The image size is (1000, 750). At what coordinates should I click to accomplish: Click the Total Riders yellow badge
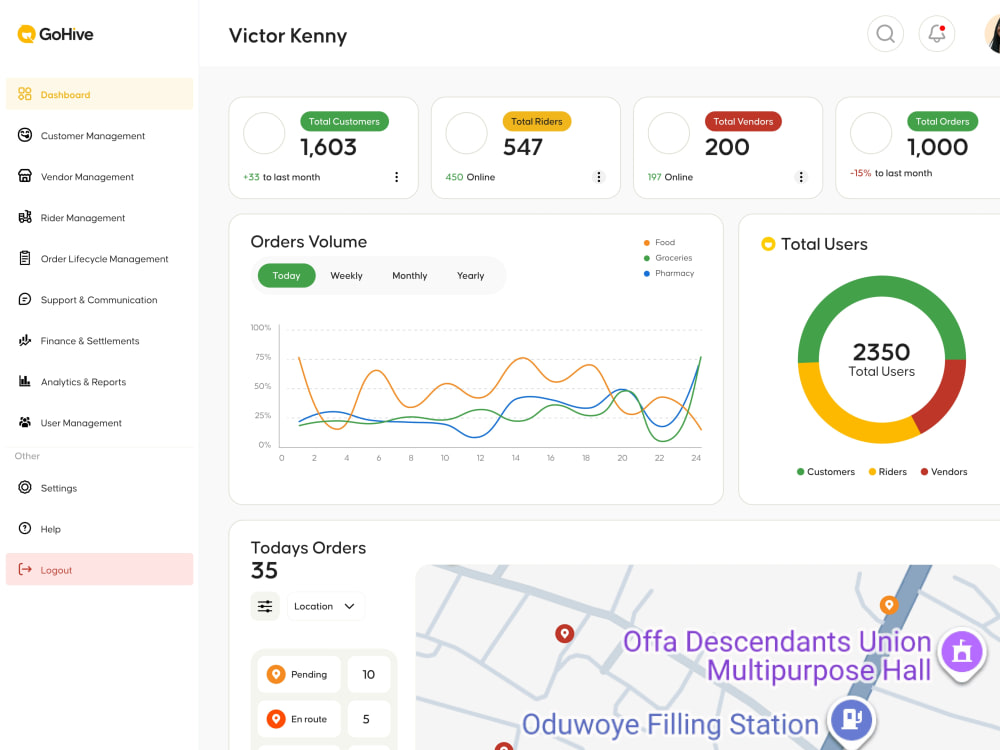click(x=536, y=121)
